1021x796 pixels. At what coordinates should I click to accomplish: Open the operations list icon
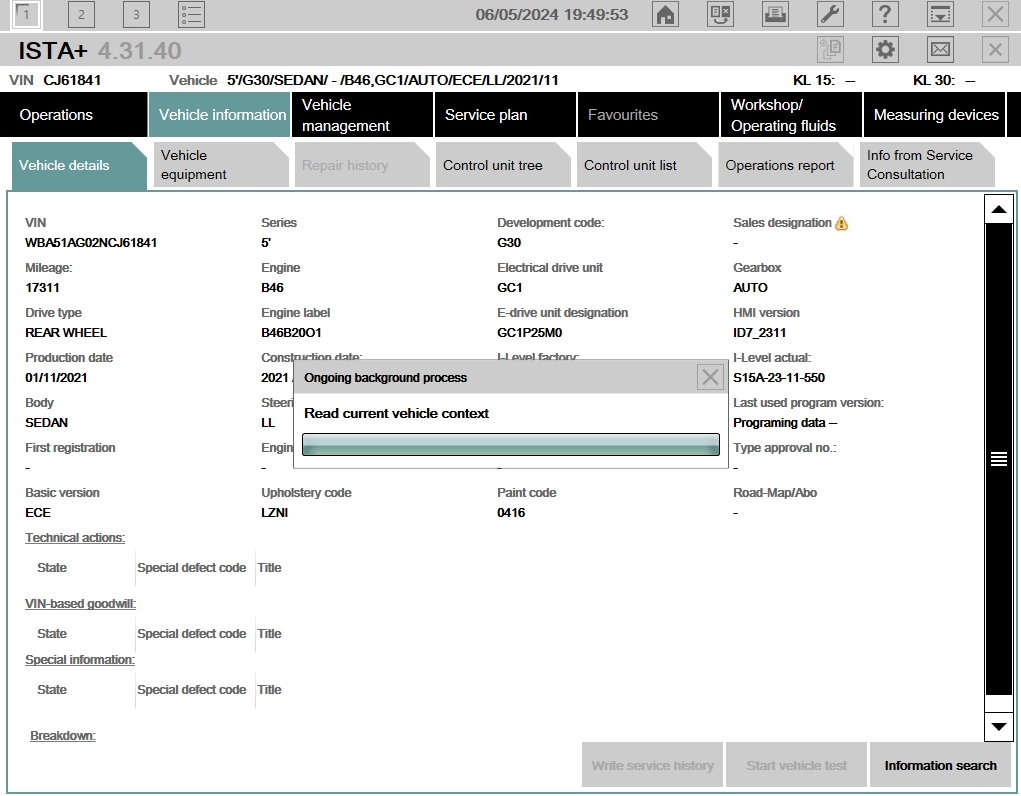coord(191,14)
